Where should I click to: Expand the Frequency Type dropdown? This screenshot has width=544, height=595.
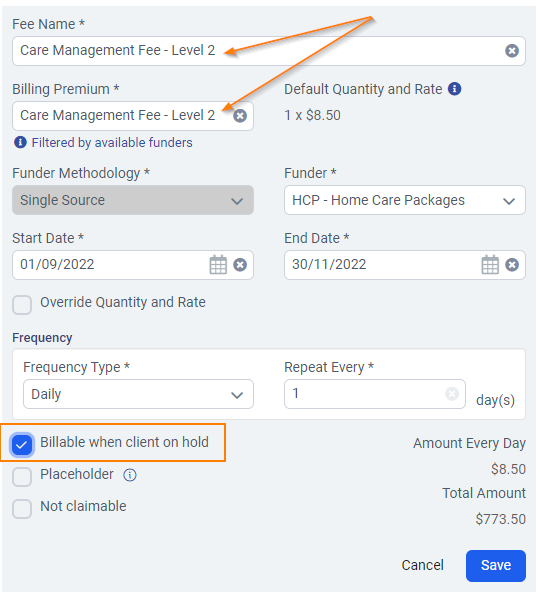pos(138,394)
